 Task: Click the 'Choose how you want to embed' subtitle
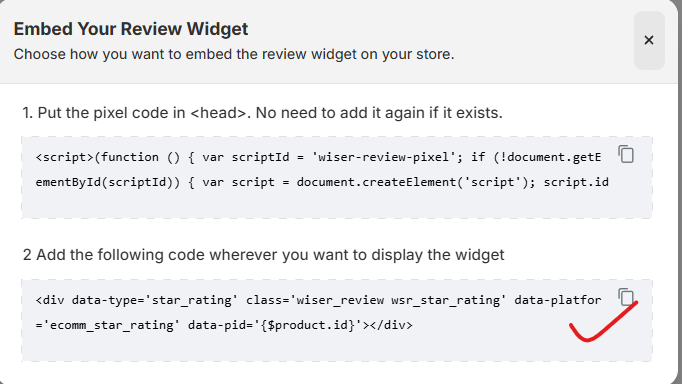[x=234, y=54]
